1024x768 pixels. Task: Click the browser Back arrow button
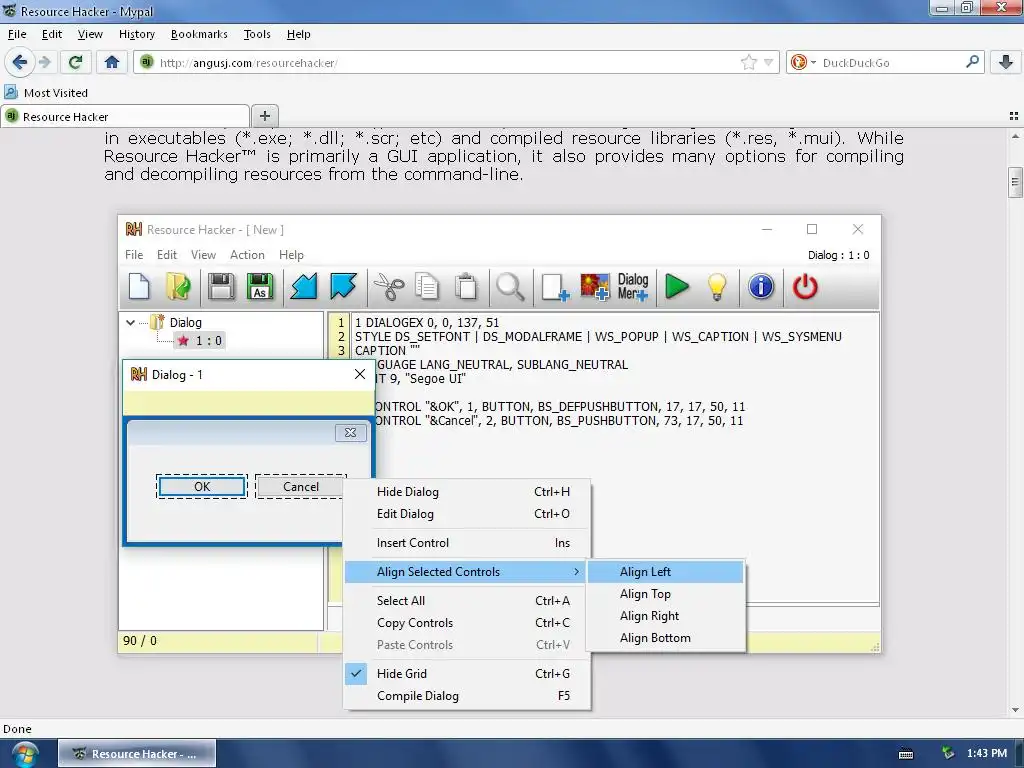20,63
